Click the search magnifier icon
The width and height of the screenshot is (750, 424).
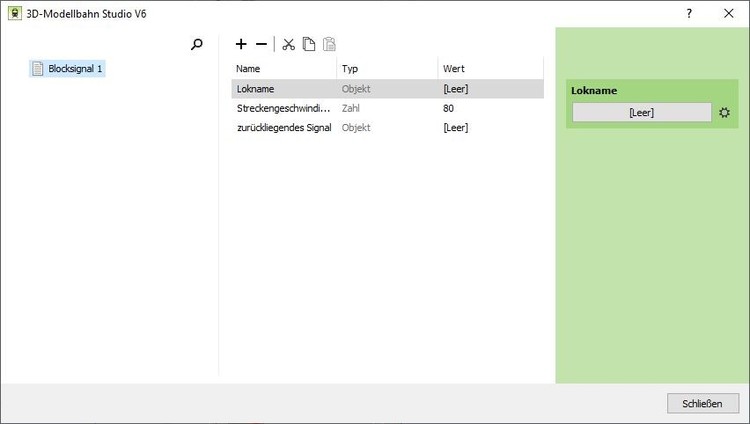click(197, 45)
